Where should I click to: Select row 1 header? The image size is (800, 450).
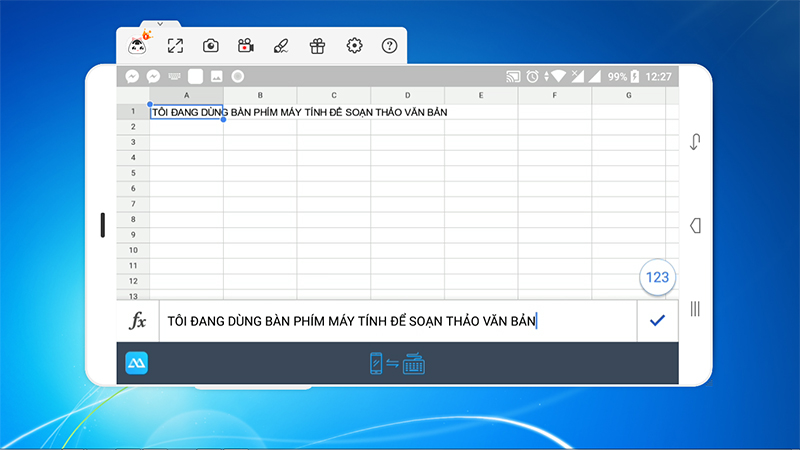tap(133, 112)
